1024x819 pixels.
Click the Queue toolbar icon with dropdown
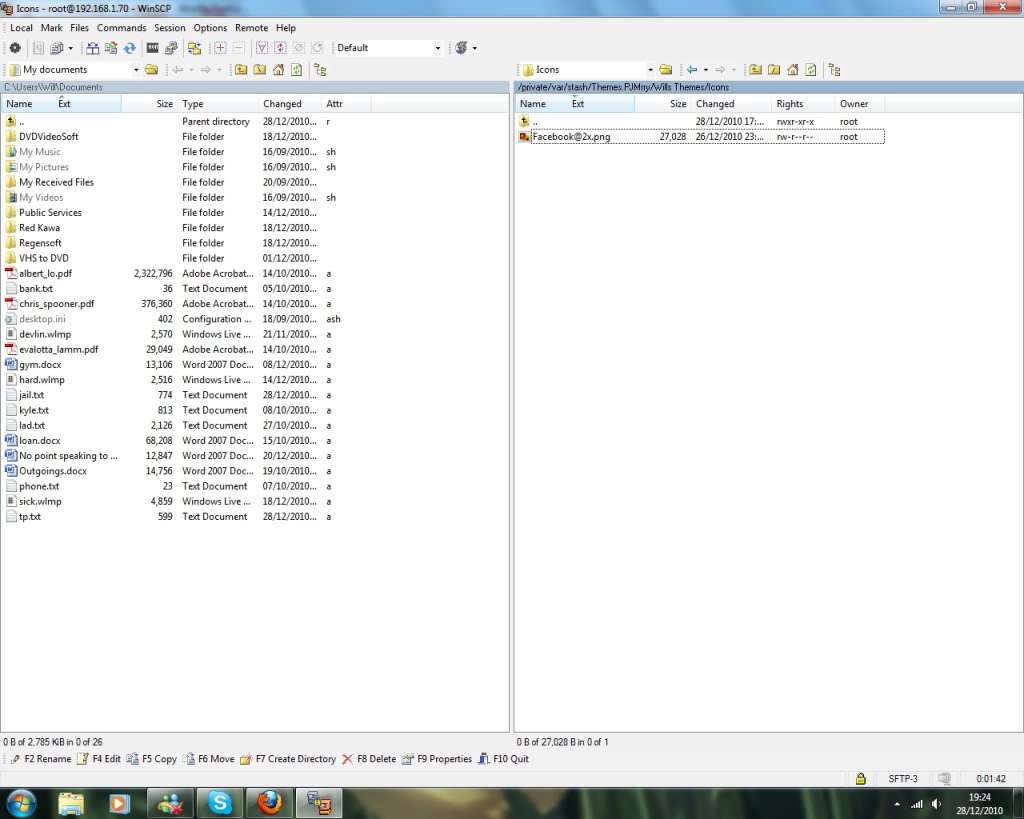tap(57, 48)
